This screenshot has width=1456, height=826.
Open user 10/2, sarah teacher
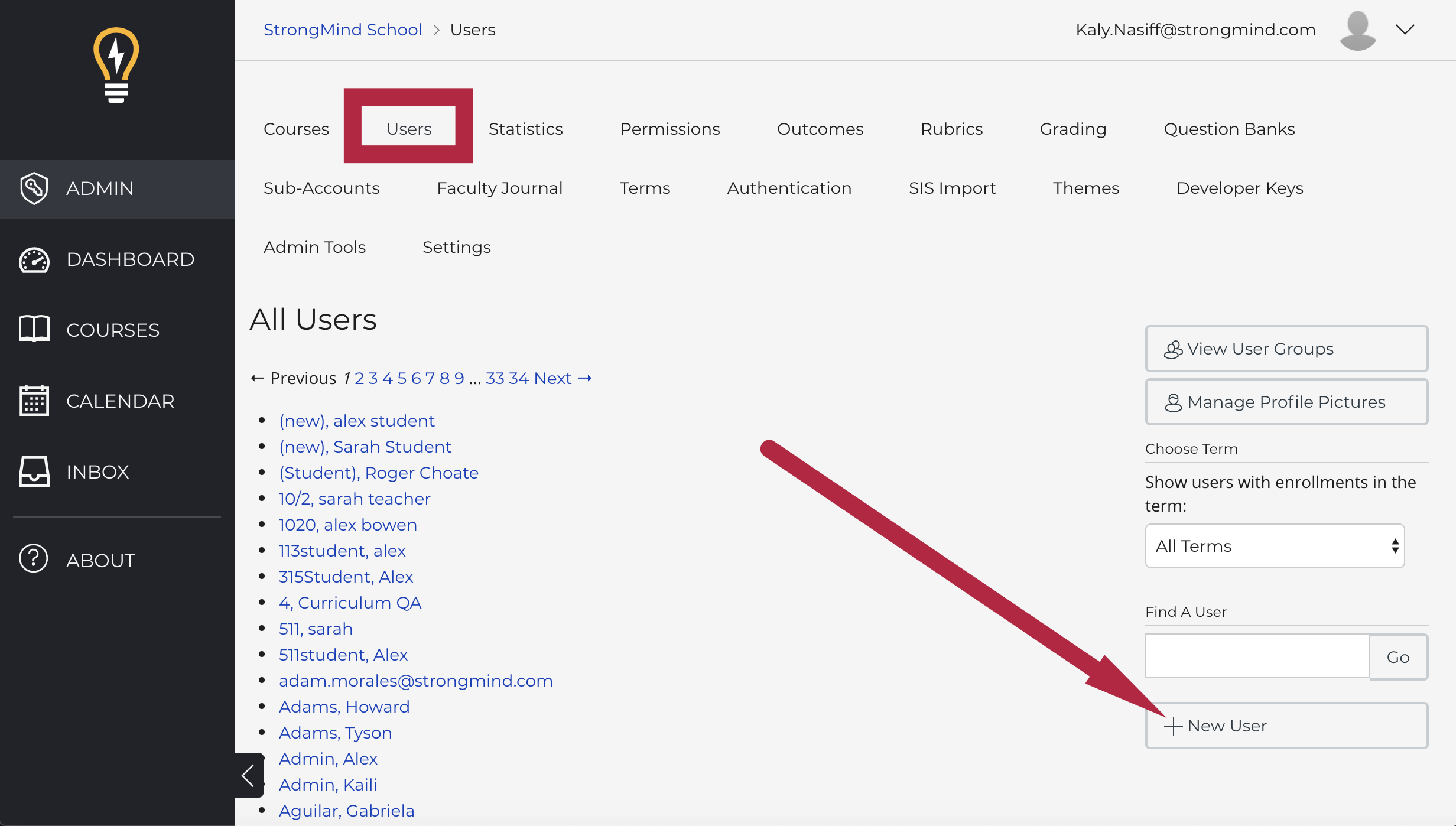(355, 499)
